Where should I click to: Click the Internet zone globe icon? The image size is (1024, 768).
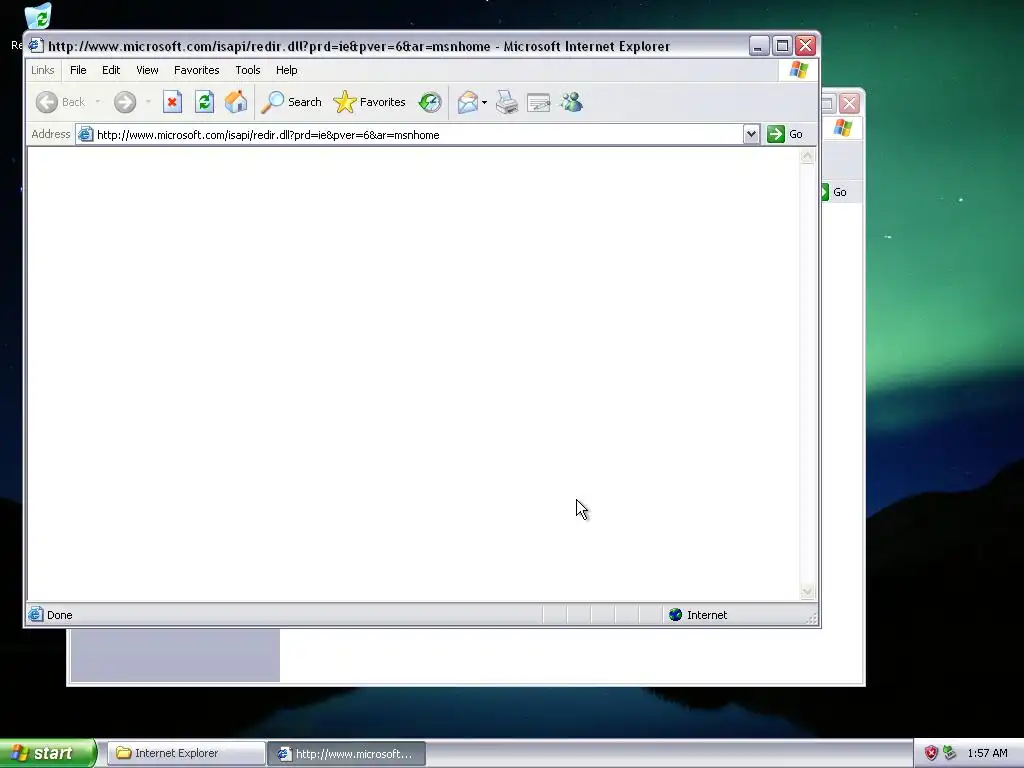[x=676, y=615]
